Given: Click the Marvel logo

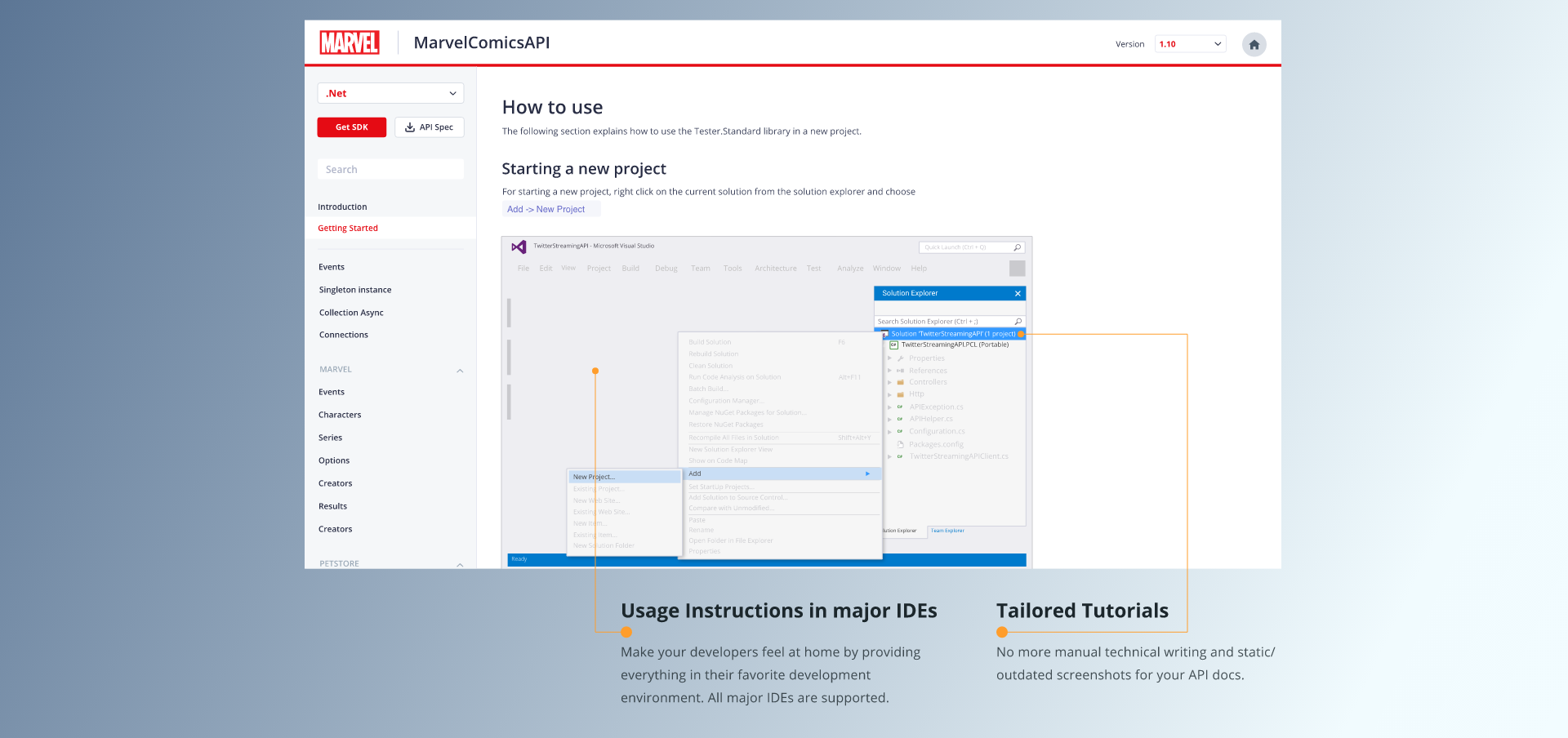Looking at the screenshot, I should point(349,42).
